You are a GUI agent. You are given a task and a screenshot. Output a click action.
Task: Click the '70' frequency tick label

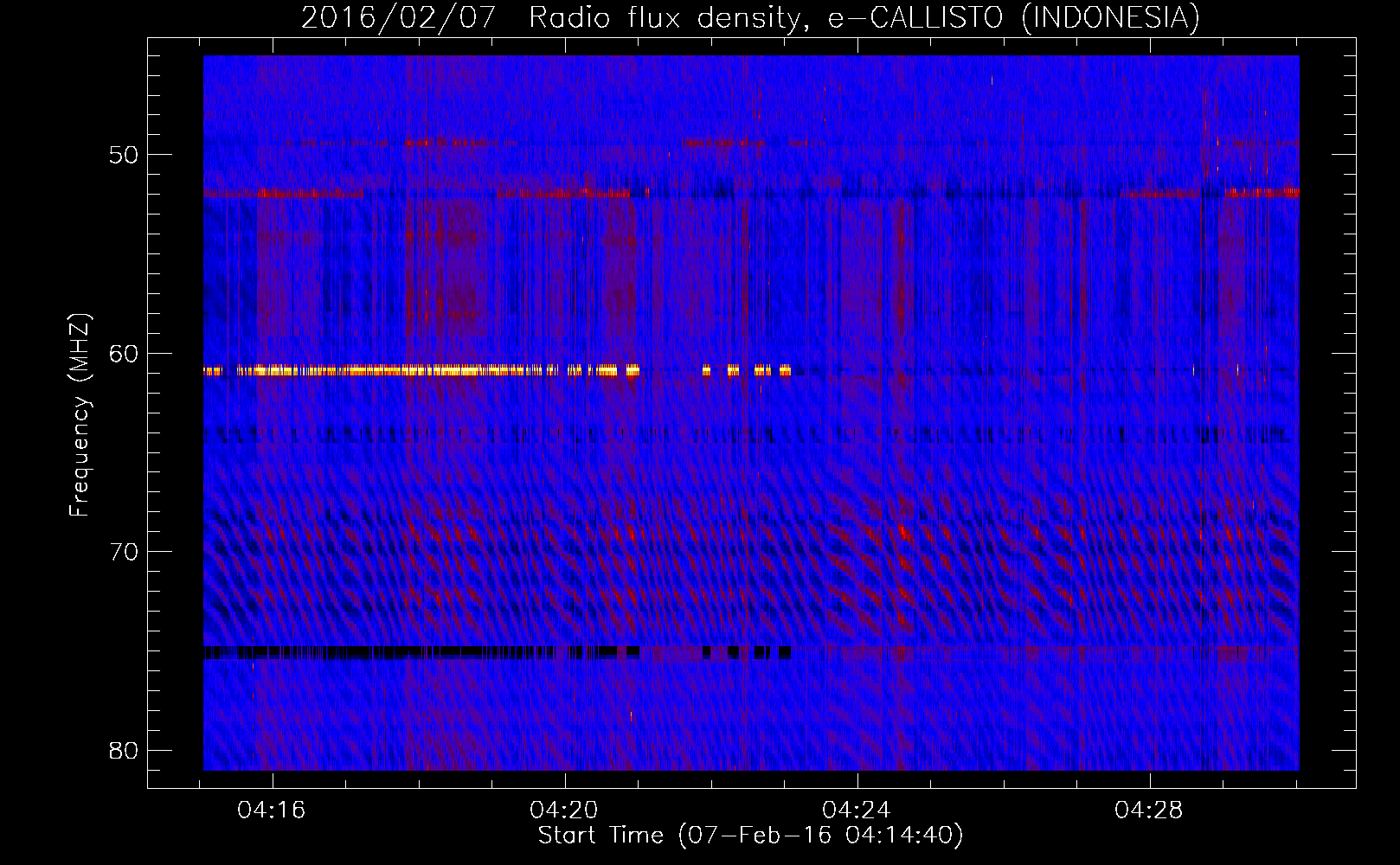pos(124,552)
